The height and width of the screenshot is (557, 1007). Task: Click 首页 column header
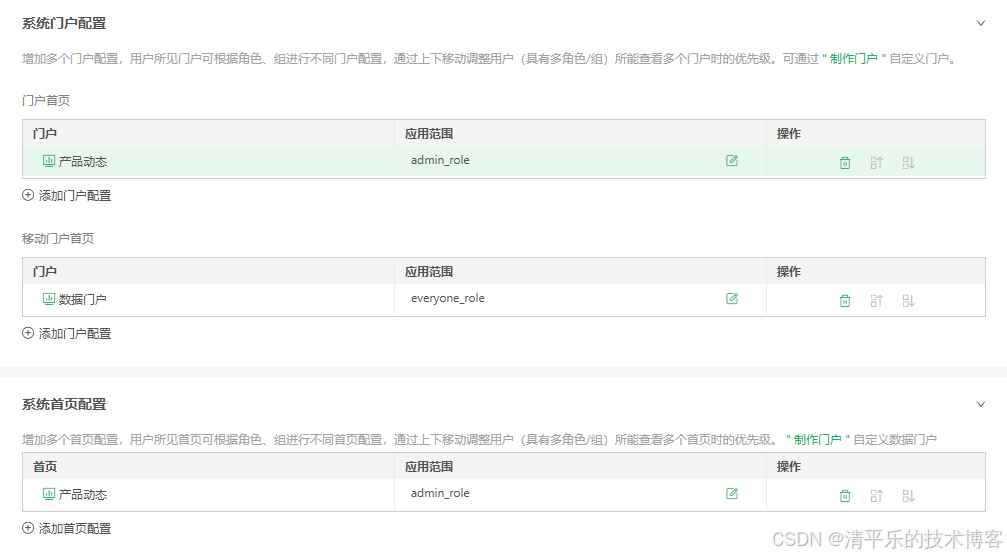45,467
